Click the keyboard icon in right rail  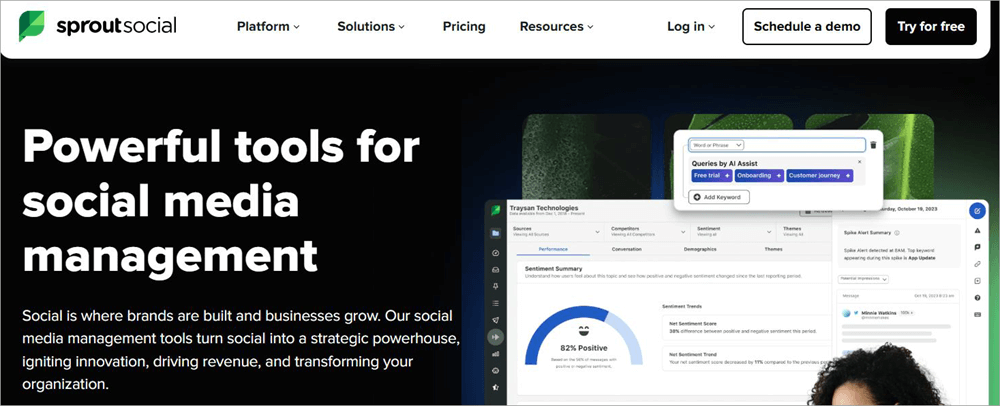(x=978, y=314)
